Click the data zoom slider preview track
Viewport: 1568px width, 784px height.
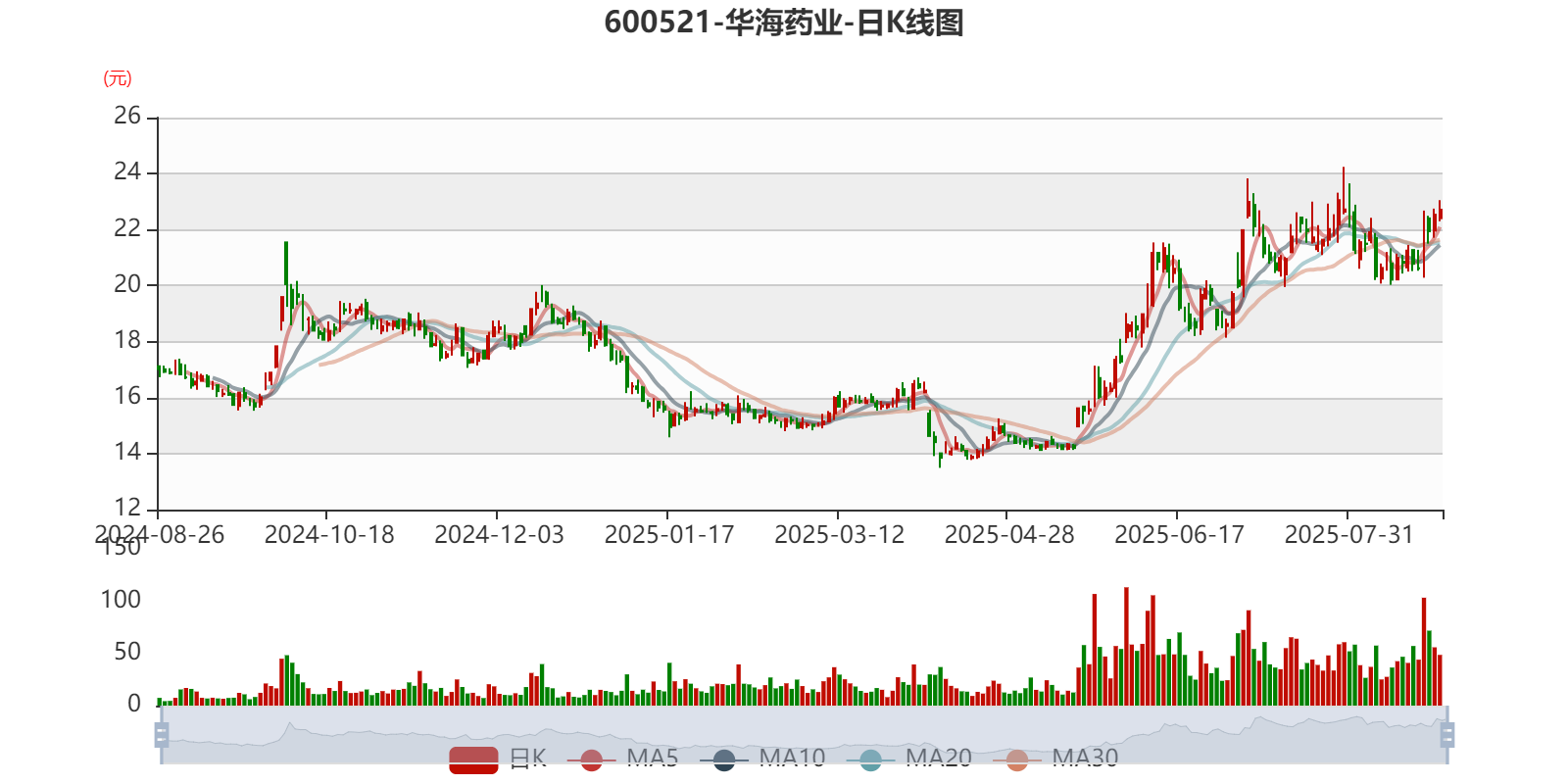click(x=804, y=734)
